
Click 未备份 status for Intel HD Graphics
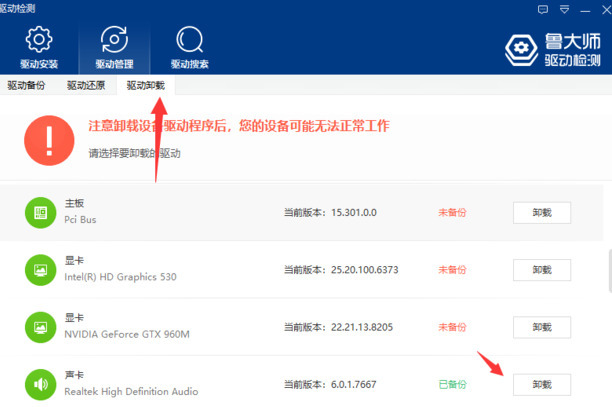tap(452, 270)
